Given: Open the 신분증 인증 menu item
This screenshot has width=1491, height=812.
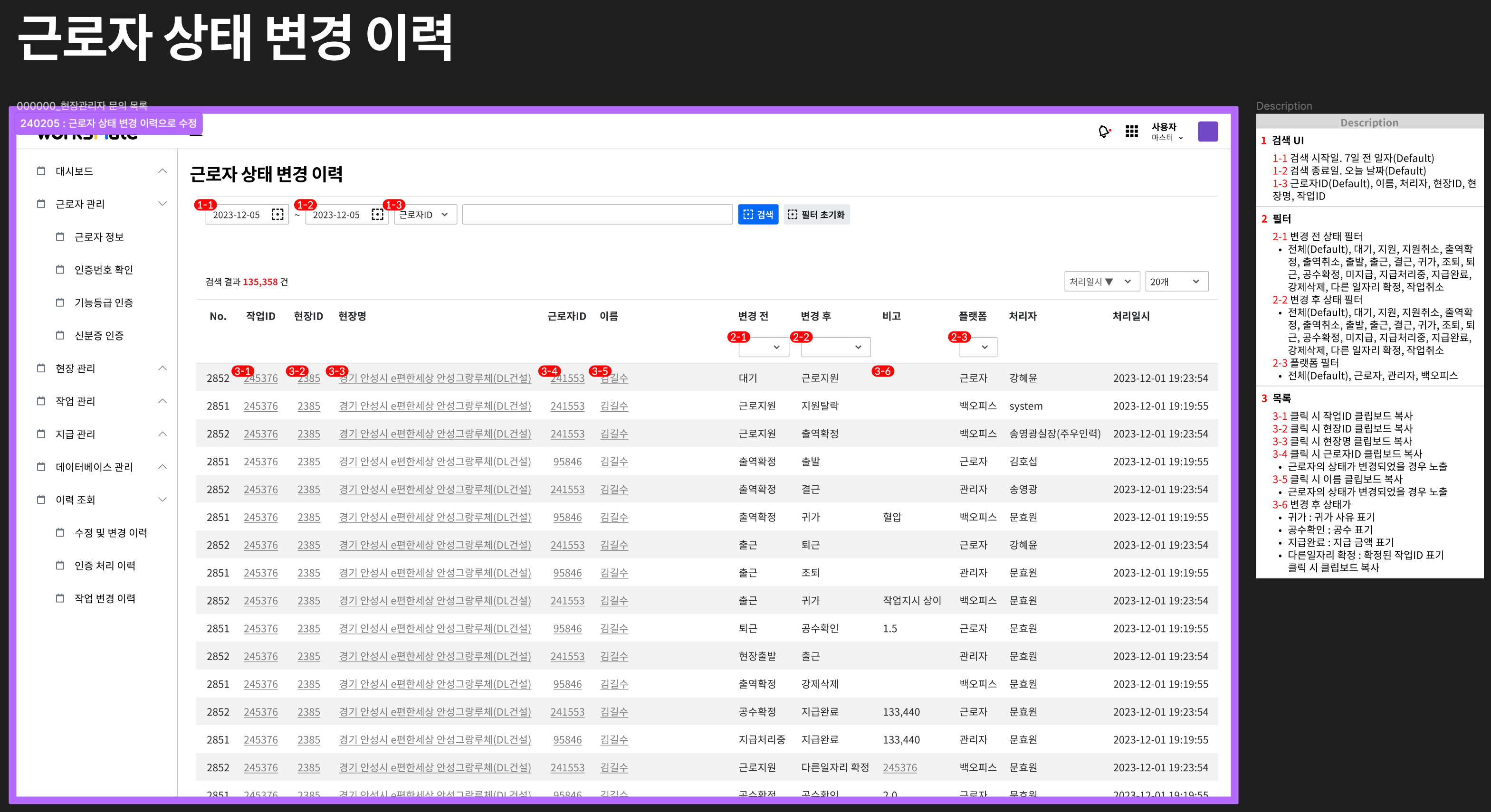Looking at the screenshot, I should pyautogui.click(x=99, y=336).
